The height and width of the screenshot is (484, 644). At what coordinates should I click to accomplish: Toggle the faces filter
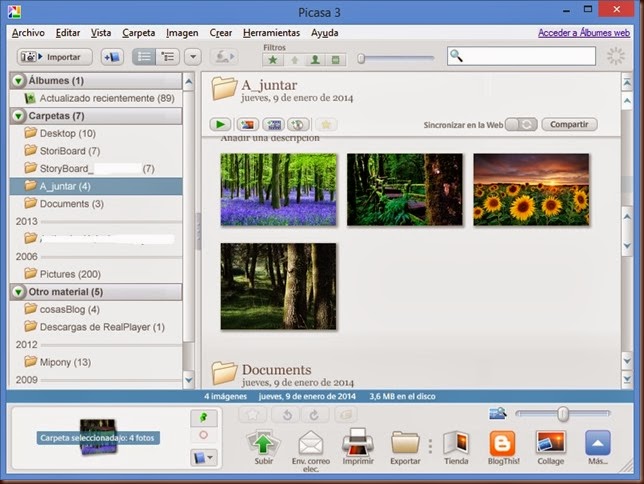pyautogui.click(x=315, y=60)
